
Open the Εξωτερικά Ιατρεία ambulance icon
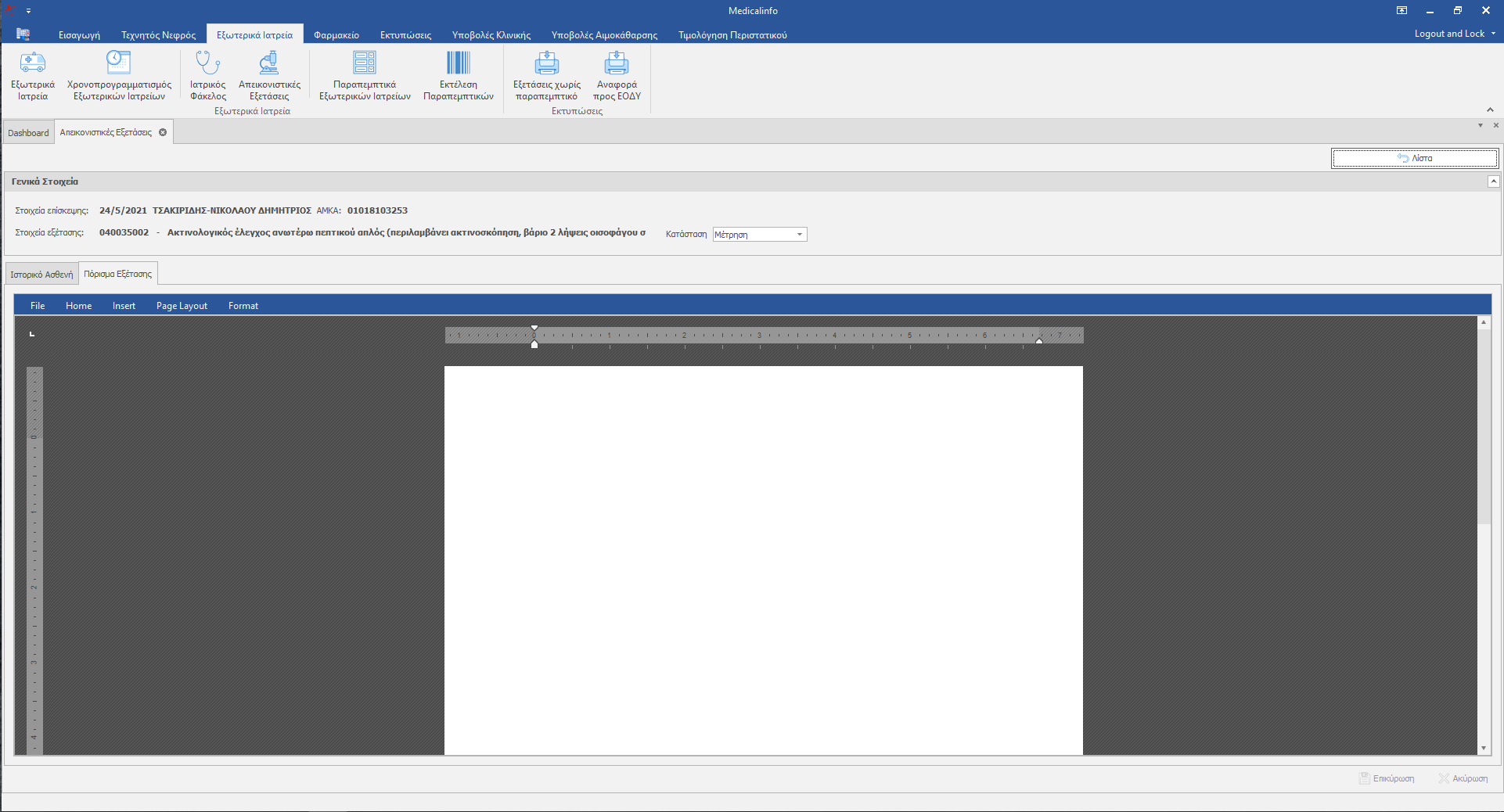point(33,63)
